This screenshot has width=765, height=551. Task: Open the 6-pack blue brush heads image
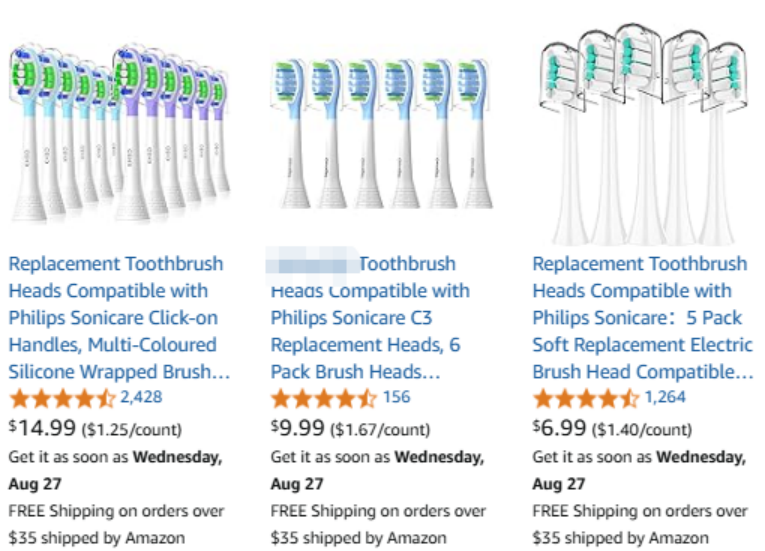381,132
